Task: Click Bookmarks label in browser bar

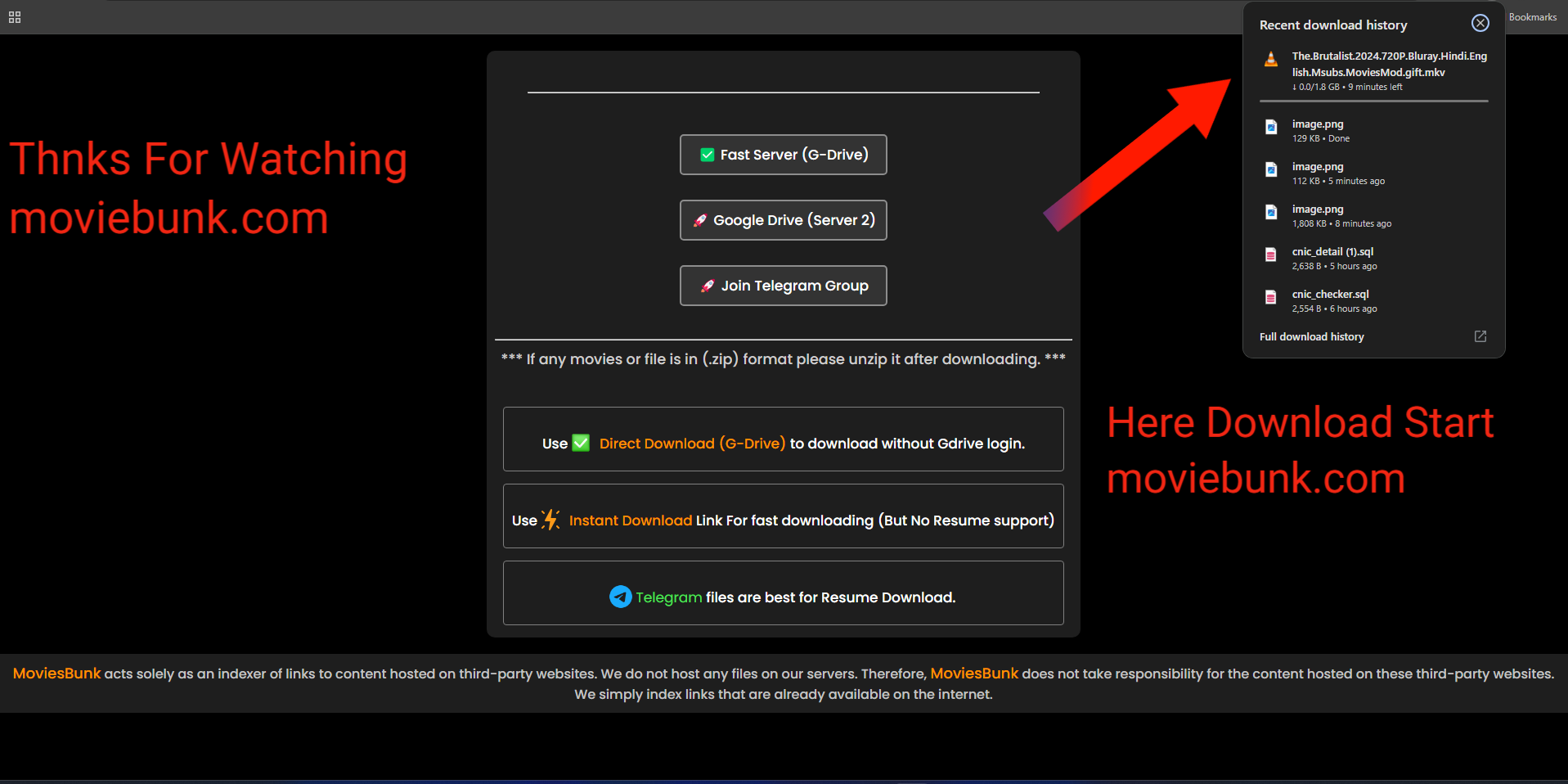Action: click(x=1532, y=17)
